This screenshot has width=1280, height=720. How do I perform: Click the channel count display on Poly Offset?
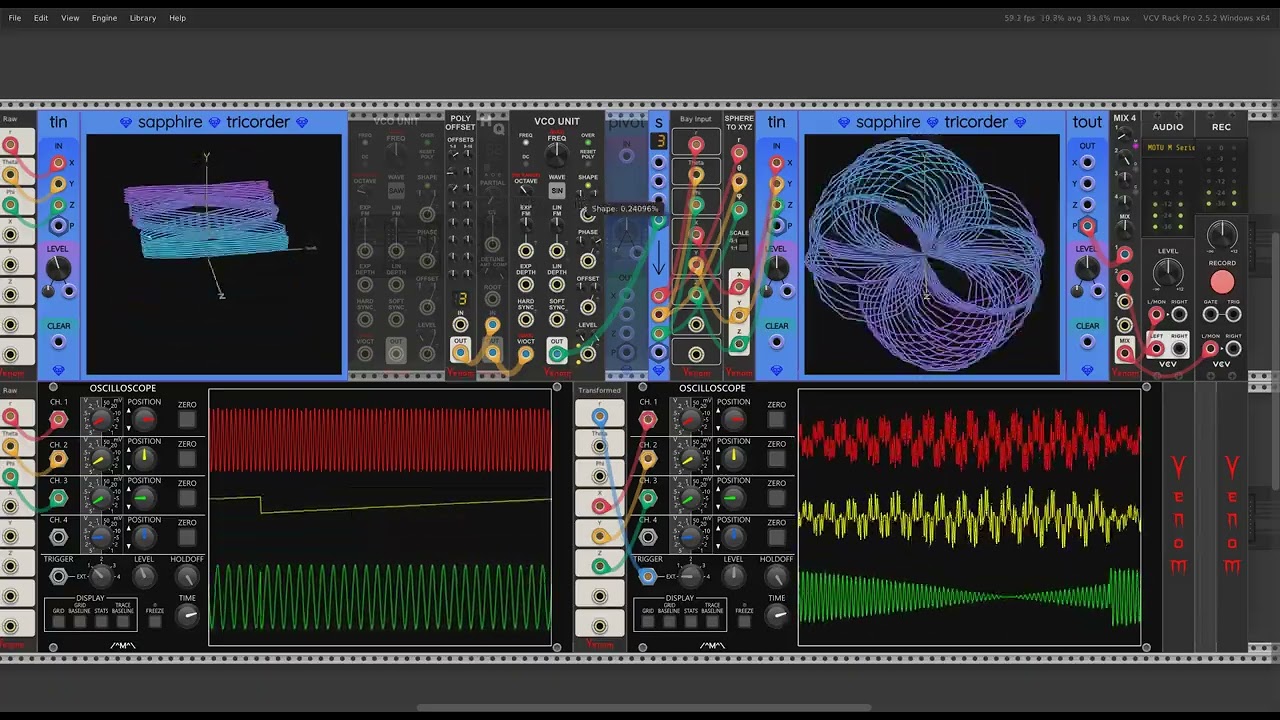click(461, 299)
